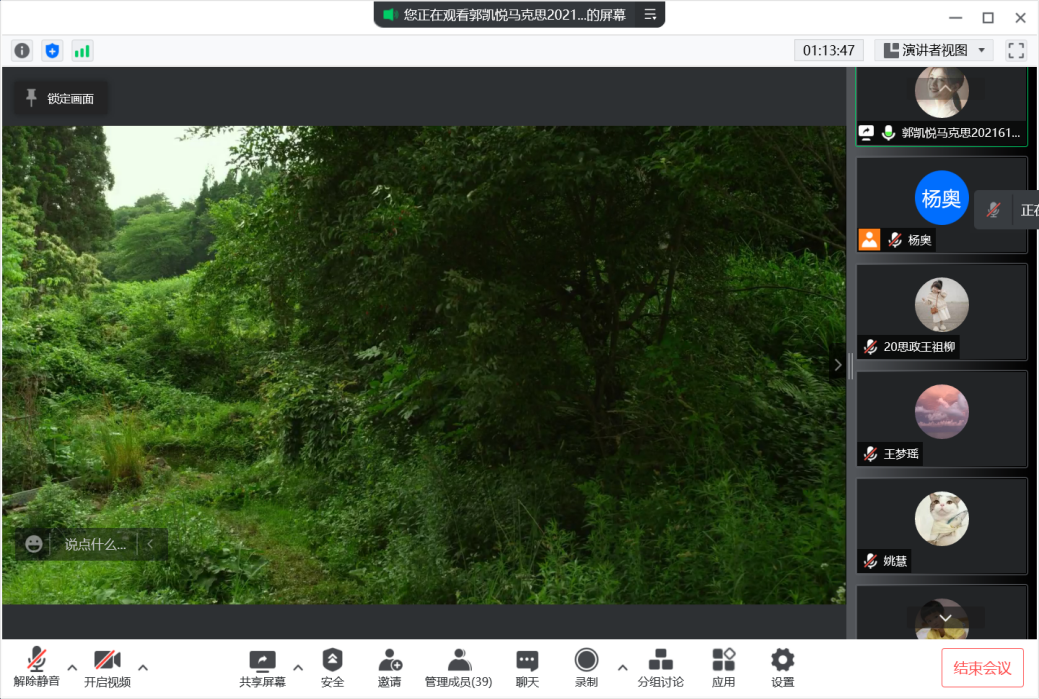Image resolution: width=1039 pixels, height=699 pixels.
Task: Expand audio options arrow beside 解除静音
Action: 72,667
